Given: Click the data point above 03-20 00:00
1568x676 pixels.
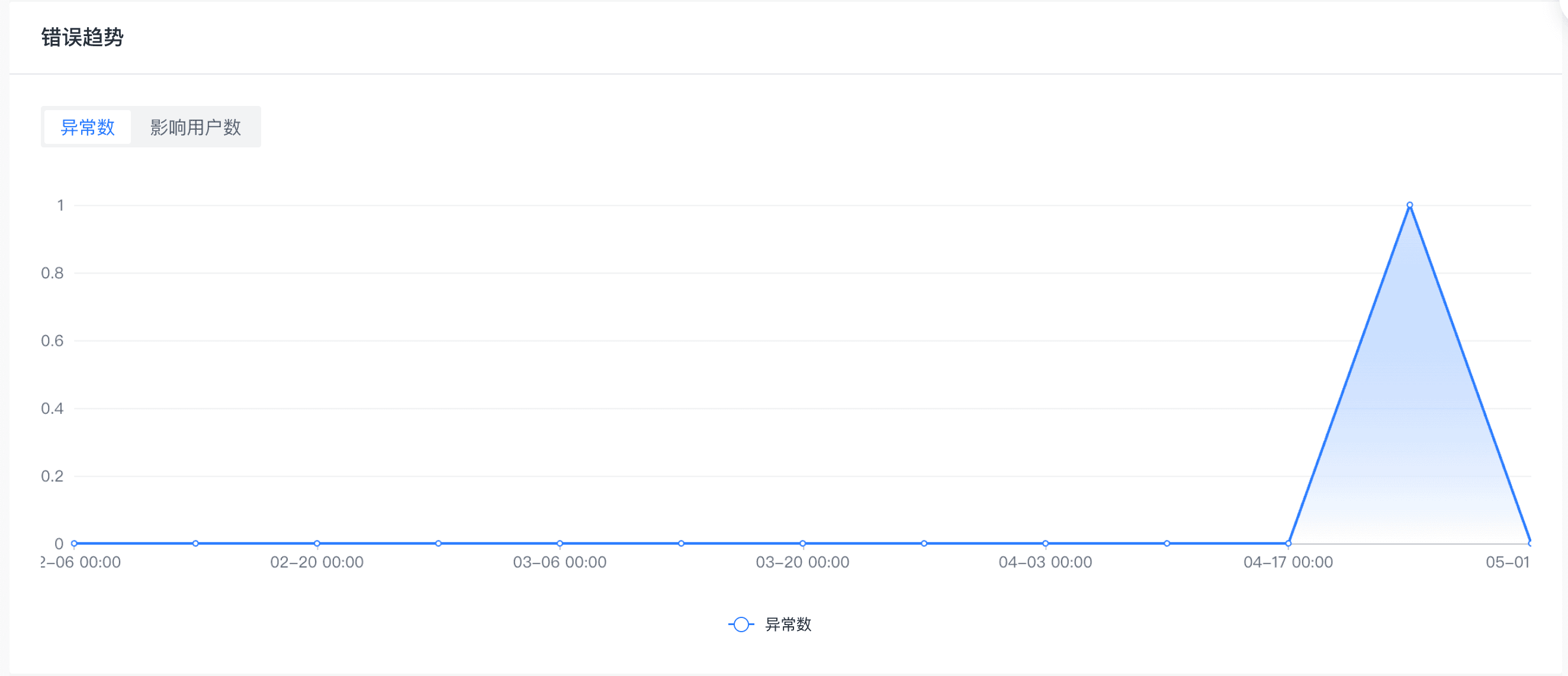Looking at the screenshot, I should (803, 543).
